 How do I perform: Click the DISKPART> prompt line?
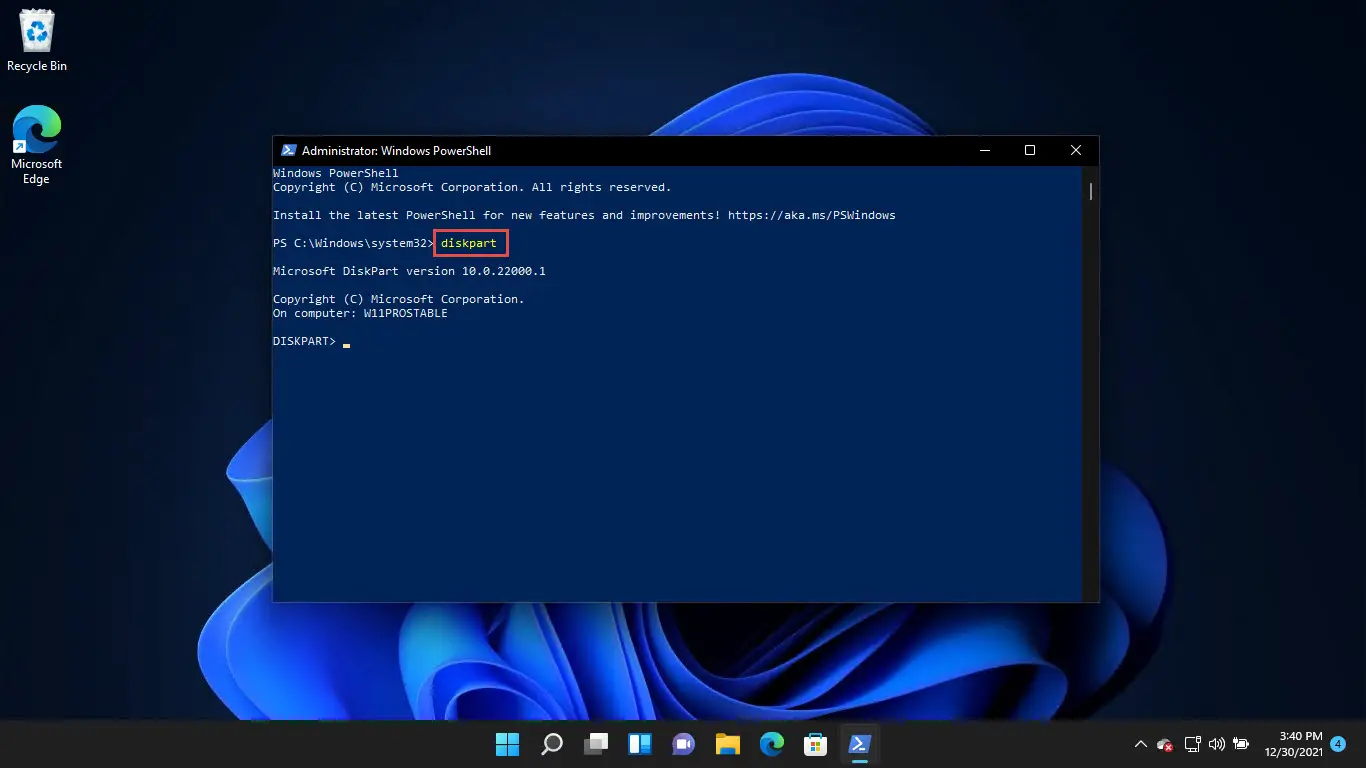tap(305, 342)
